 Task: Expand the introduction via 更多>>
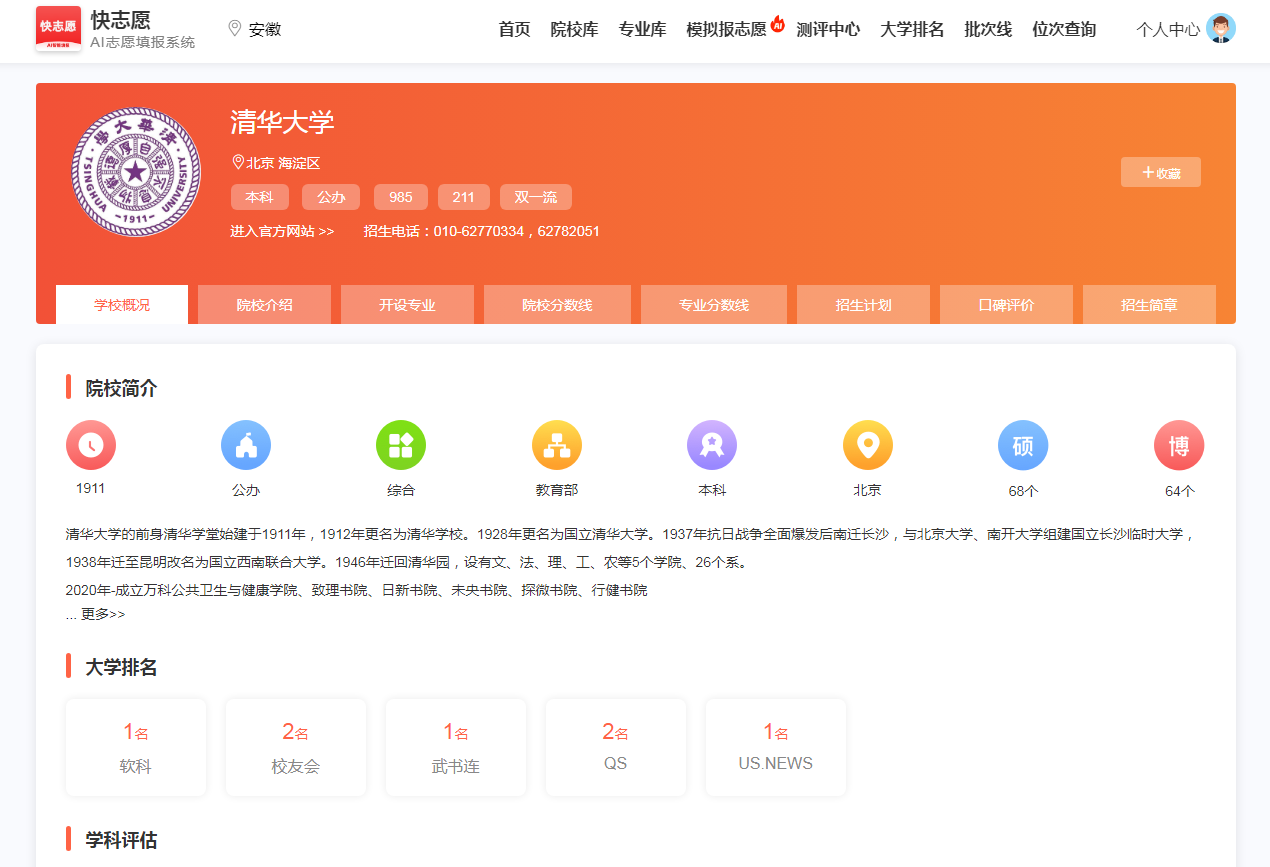(103, 614)
